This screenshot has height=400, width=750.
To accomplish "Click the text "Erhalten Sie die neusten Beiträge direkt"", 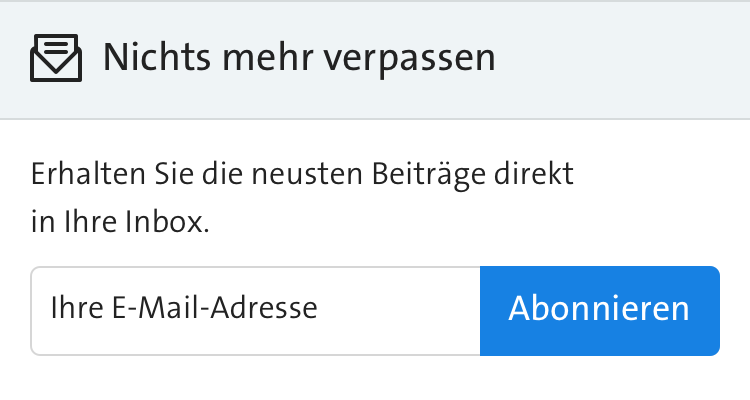I will tap(302, 174).
